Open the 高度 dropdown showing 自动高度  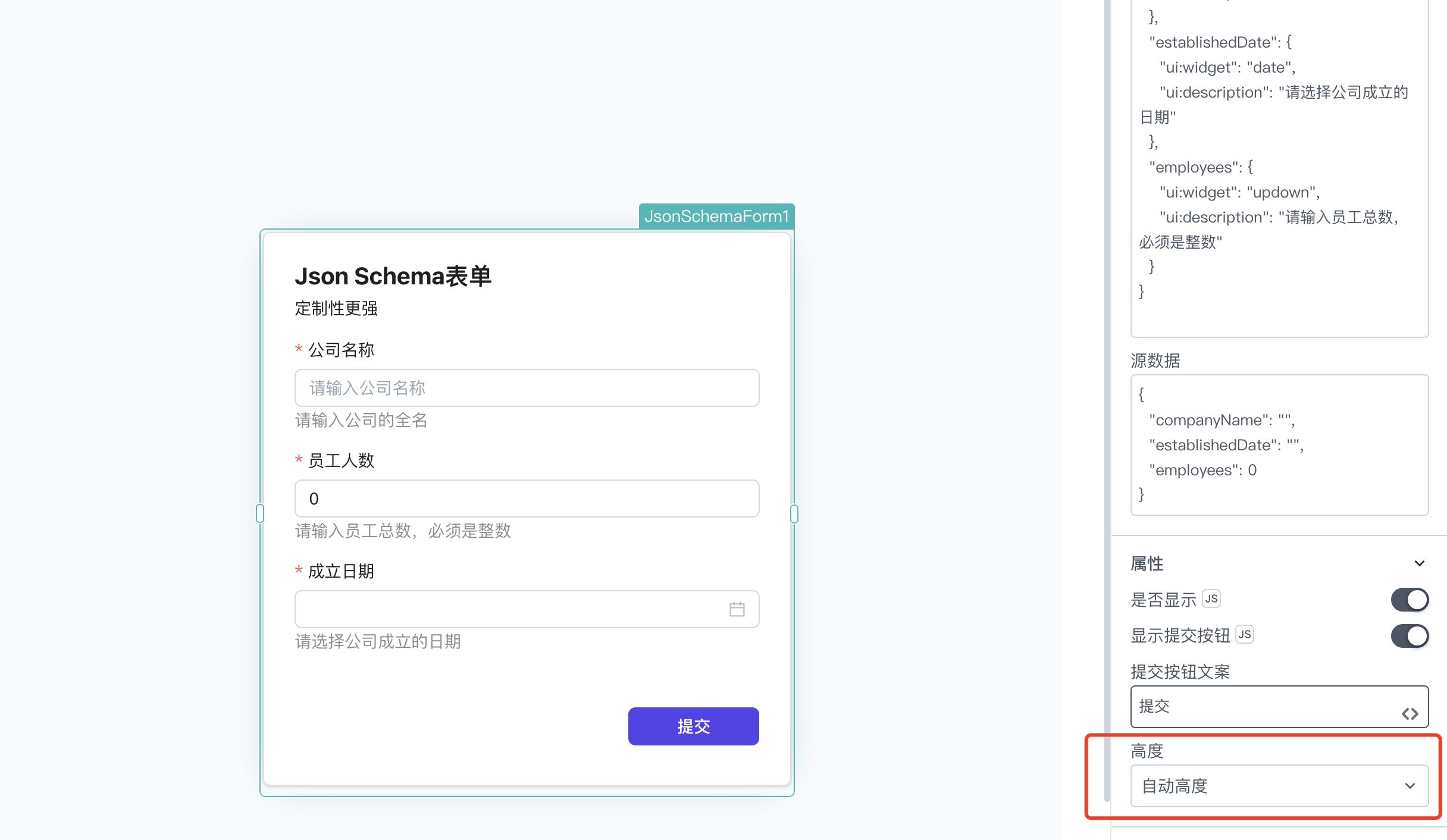tap(1279, 786)
